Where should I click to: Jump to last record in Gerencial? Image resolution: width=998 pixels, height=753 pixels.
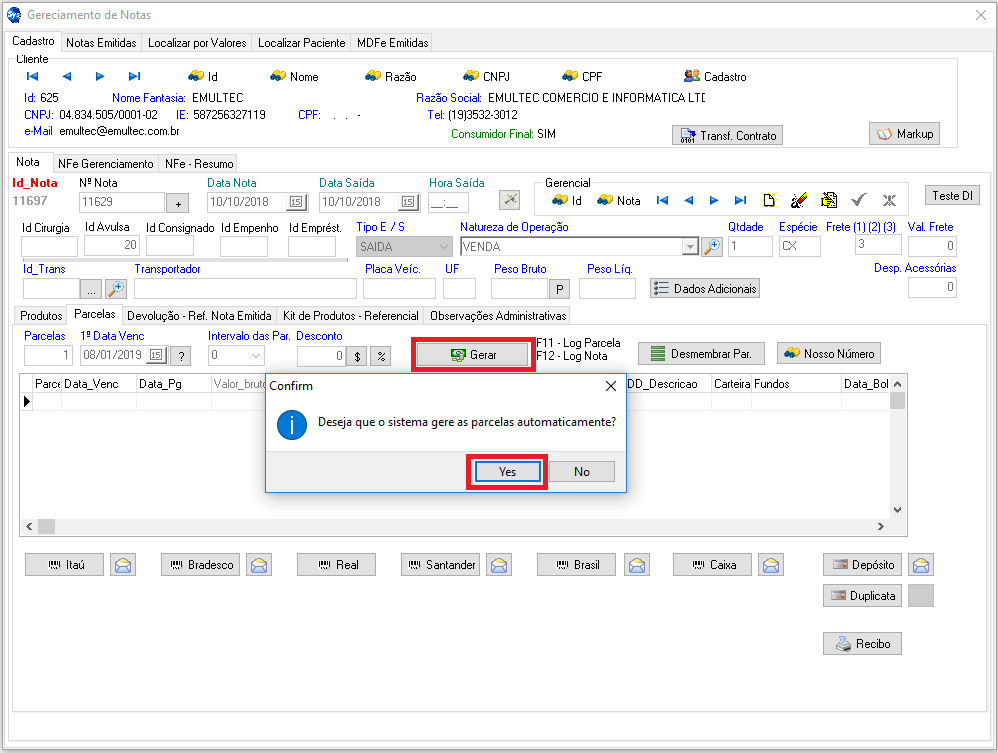740,200
